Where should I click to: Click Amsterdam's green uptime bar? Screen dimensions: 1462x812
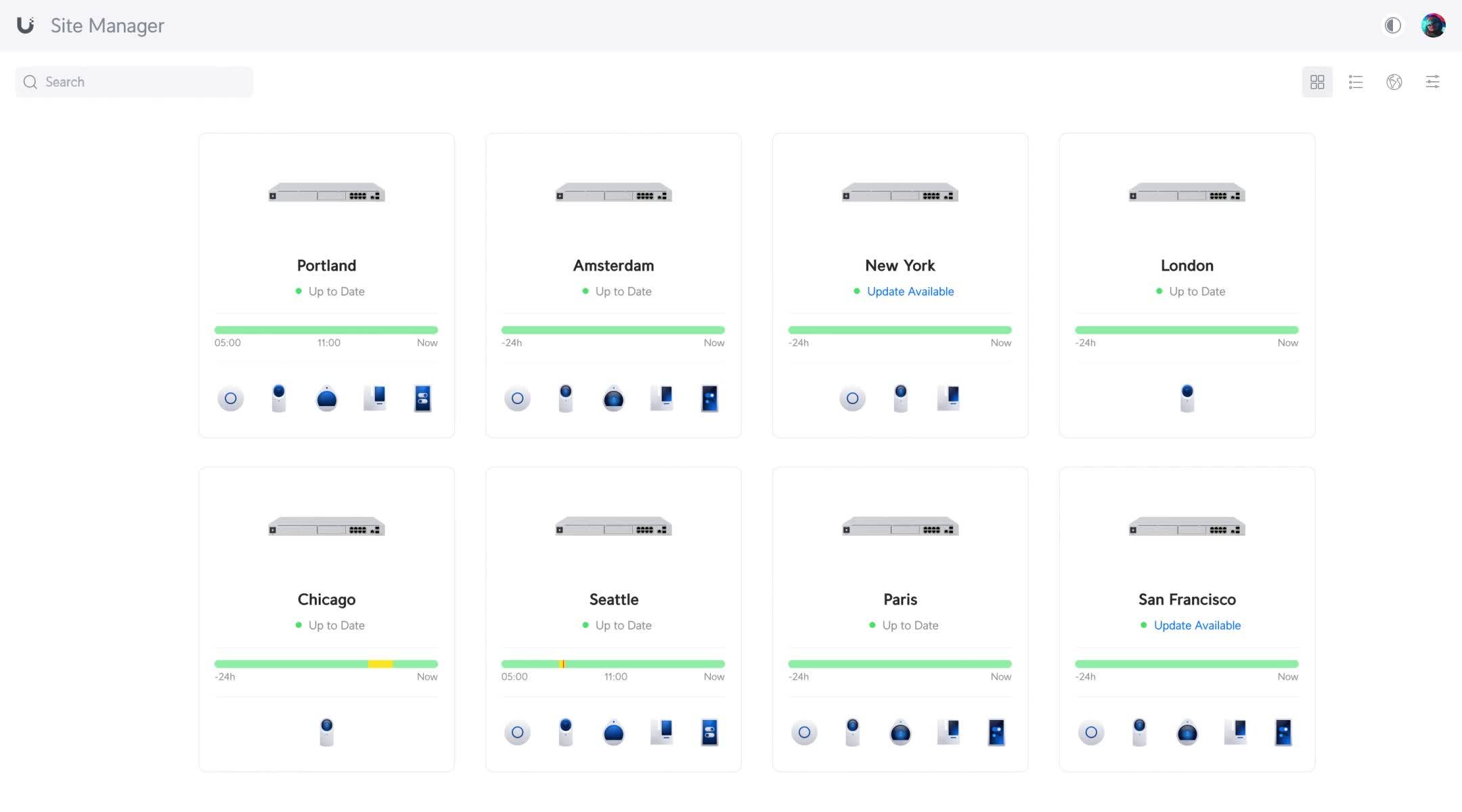(x=613, y=330)
